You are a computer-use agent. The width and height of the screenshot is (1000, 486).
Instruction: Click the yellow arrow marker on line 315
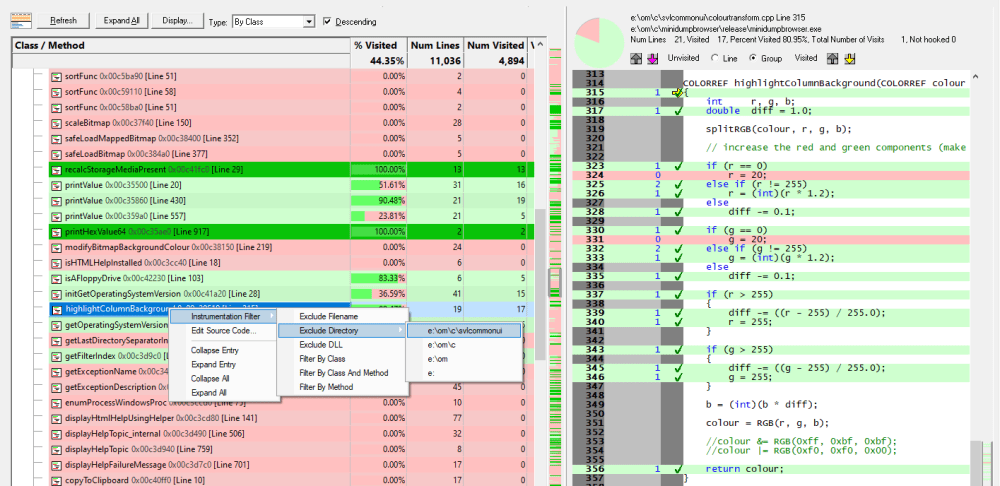click(x=677, y=93)
